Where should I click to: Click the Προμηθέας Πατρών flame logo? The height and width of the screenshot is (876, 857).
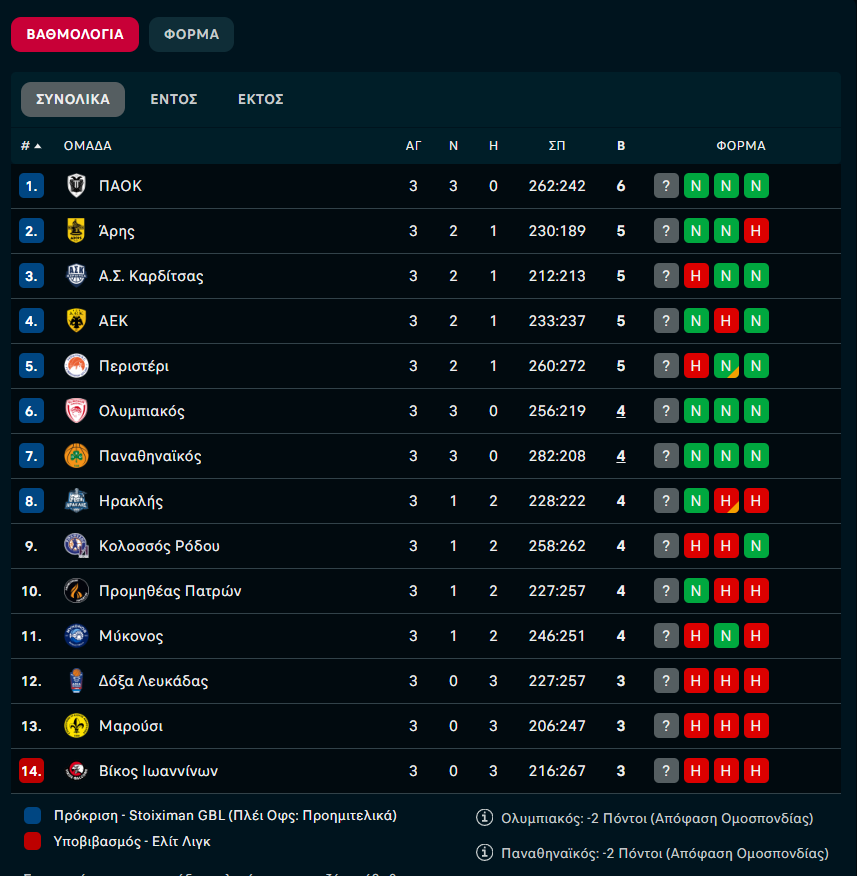click(76, 591)
